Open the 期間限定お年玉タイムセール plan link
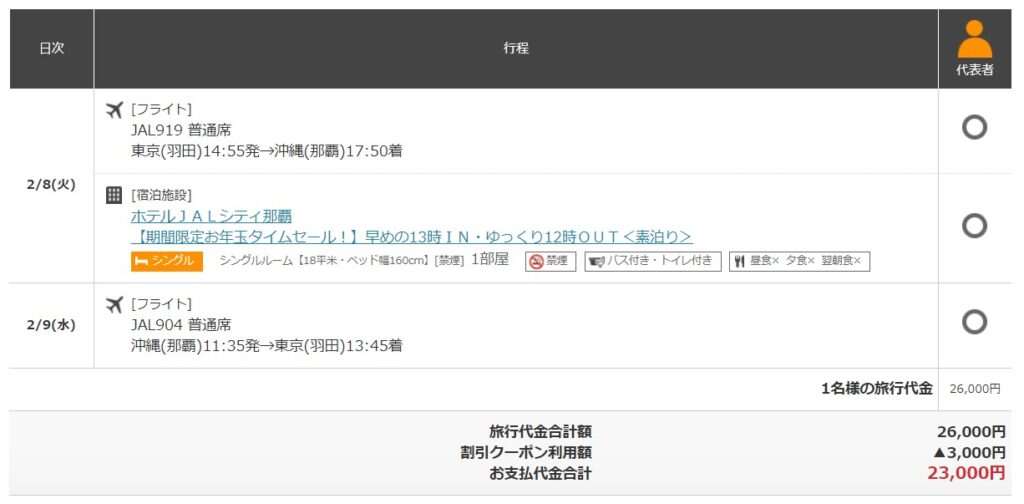Viewport: 1024px width, 504px height. click(x=411, y=236)
